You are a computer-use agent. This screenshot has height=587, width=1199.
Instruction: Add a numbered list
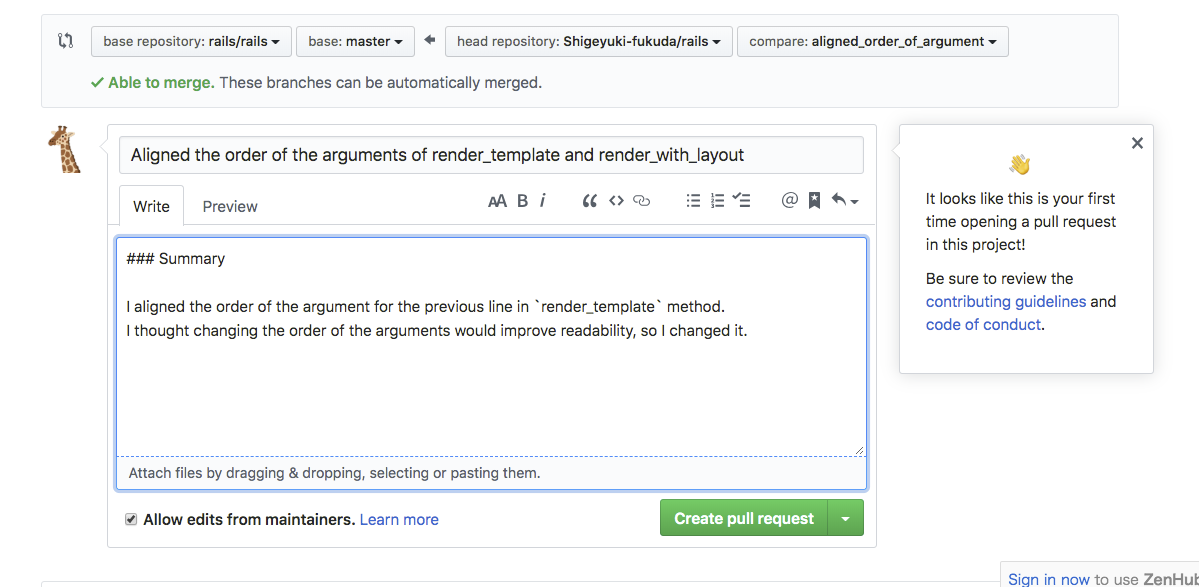[717, 201]
